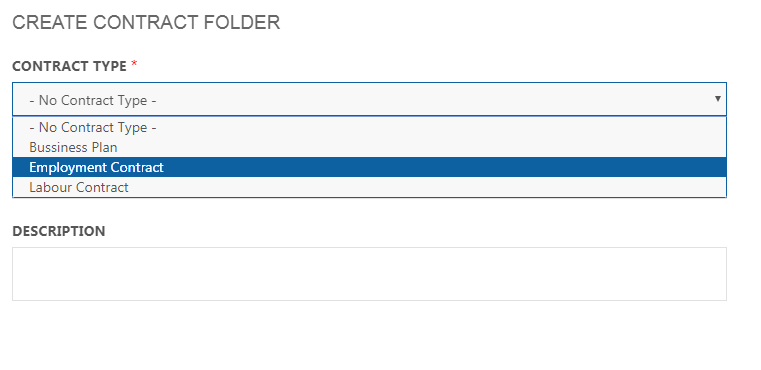This screenshot has width=761, height=370.
Task: Pick Bussiness Plan in the dropdown list
Action: coord(369,147)
